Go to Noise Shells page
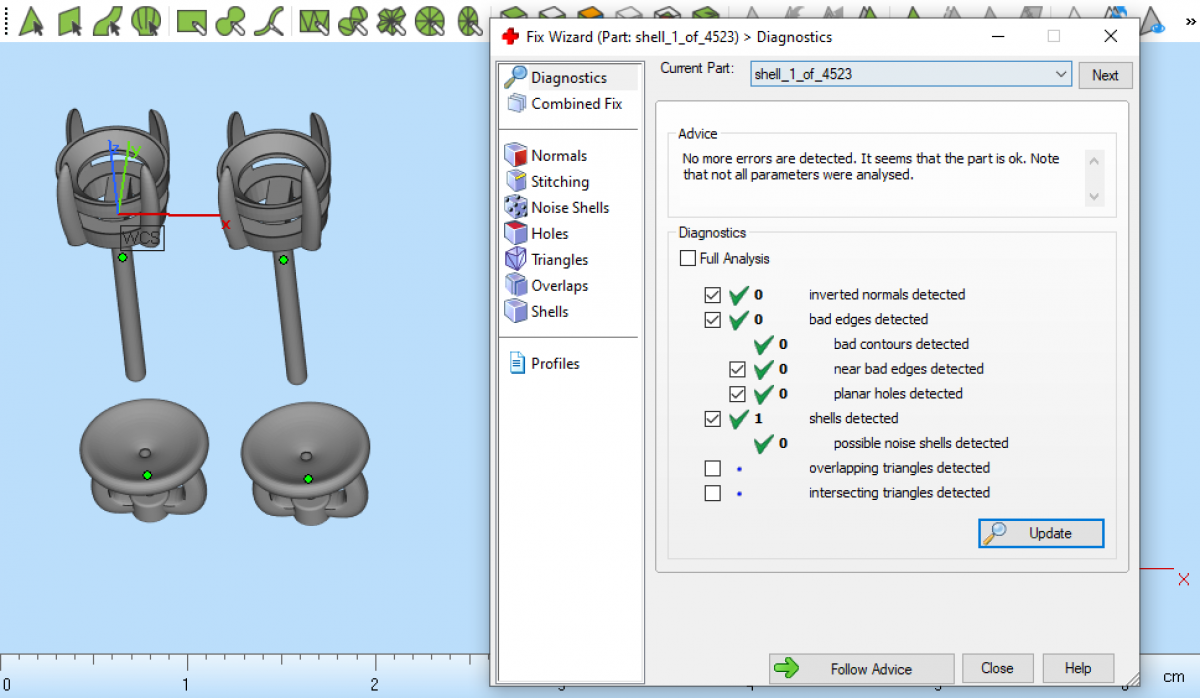1200x698 pixels. 569,208
